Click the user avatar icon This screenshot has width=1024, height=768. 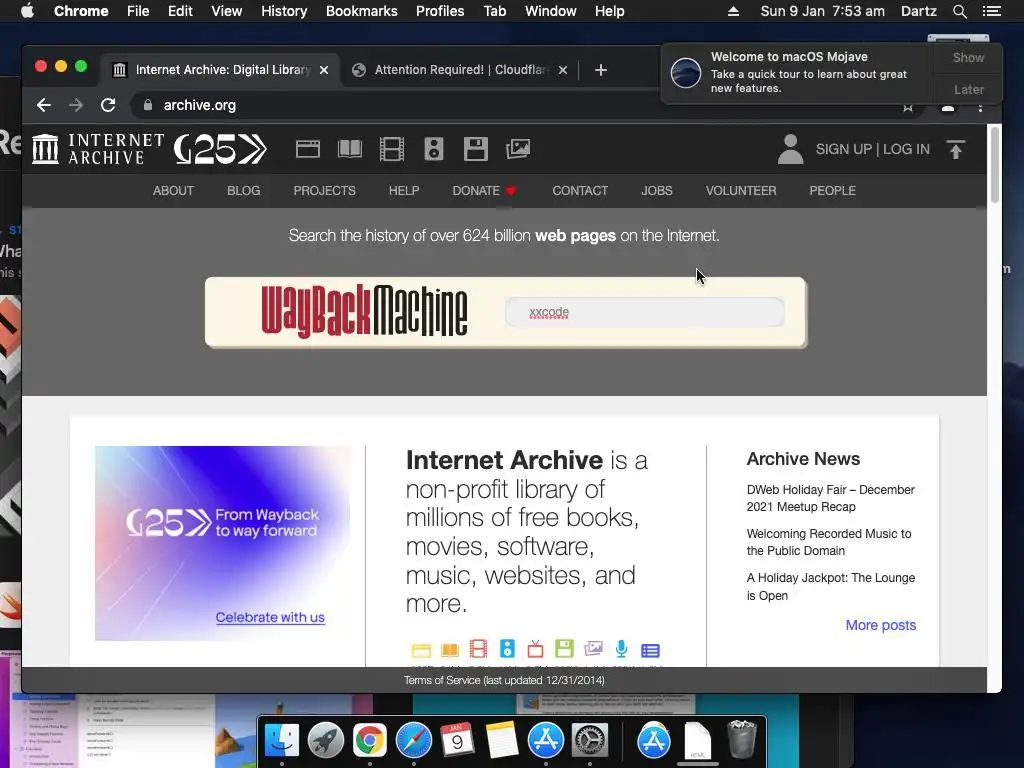click(x=790, y=149)
